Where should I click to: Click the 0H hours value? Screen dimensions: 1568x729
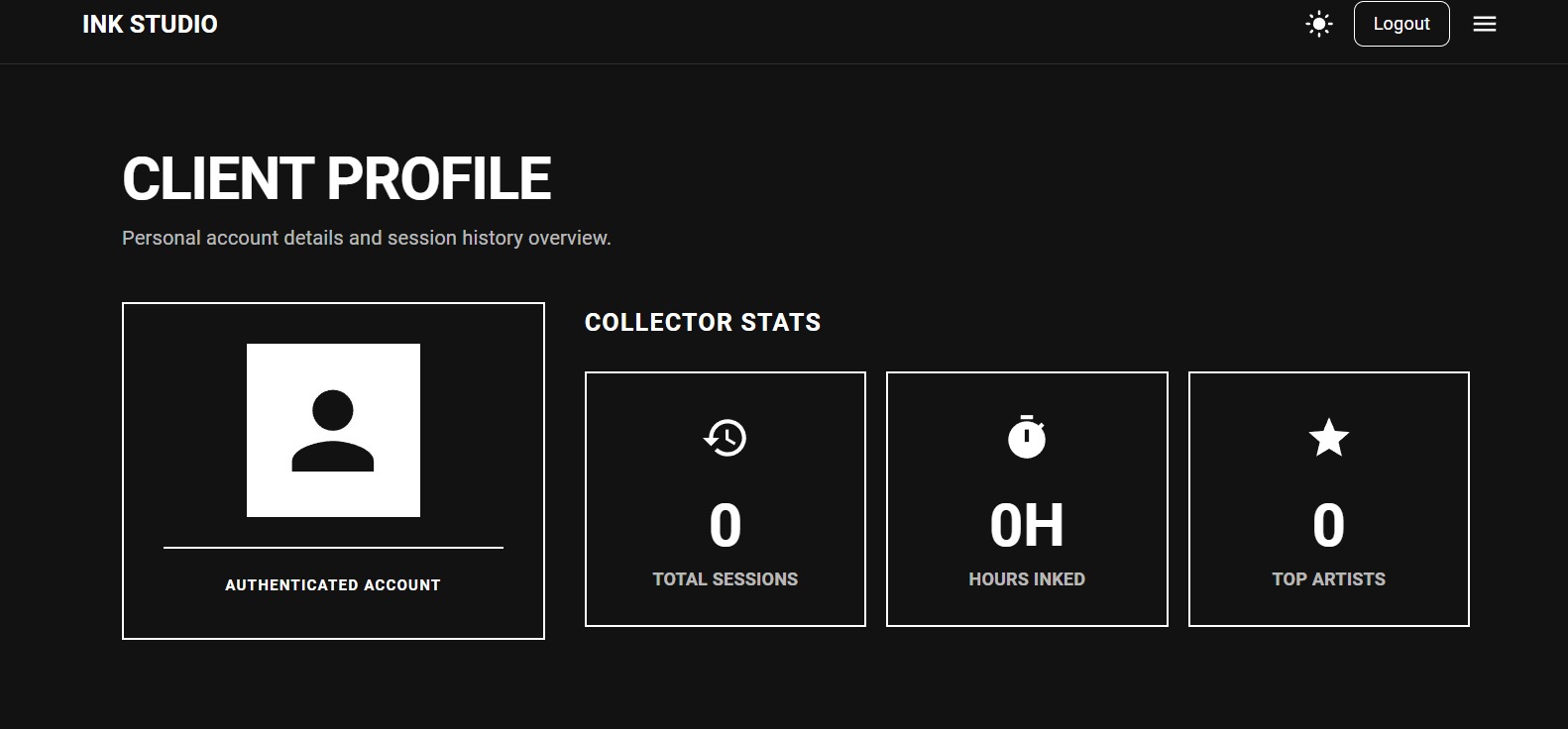pyautogui.click(x=1026, y=525)
